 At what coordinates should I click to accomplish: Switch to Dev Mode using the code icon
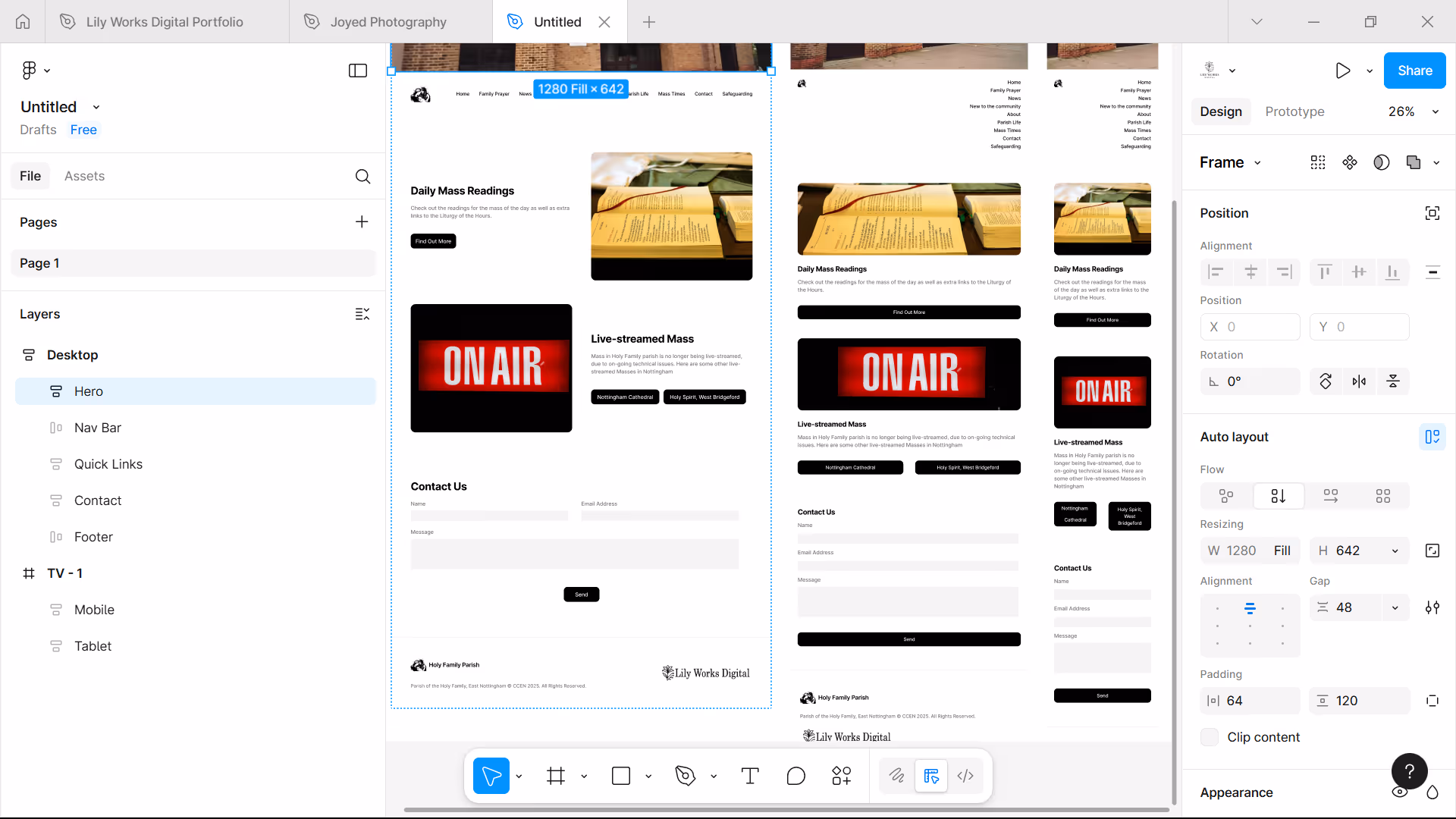[965, 776]
